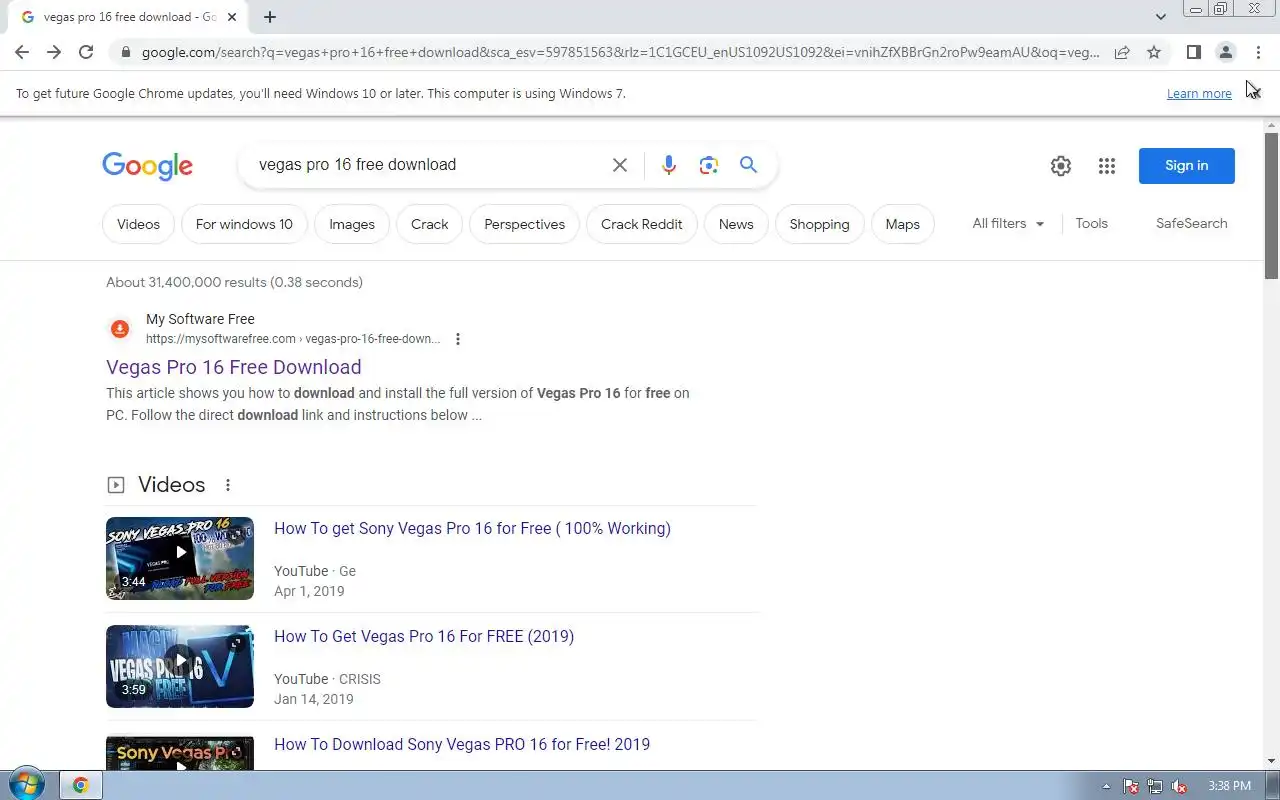Open the network tray icon
This screenshot has height=800, width=1280.
[1155, 786]
